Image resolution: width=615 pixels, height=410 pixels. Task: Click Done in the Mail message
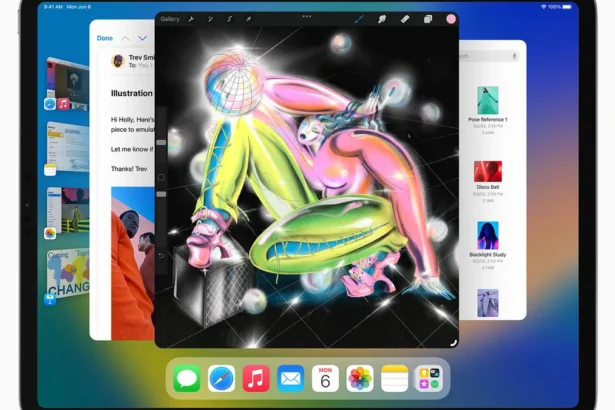coord(104,38)
